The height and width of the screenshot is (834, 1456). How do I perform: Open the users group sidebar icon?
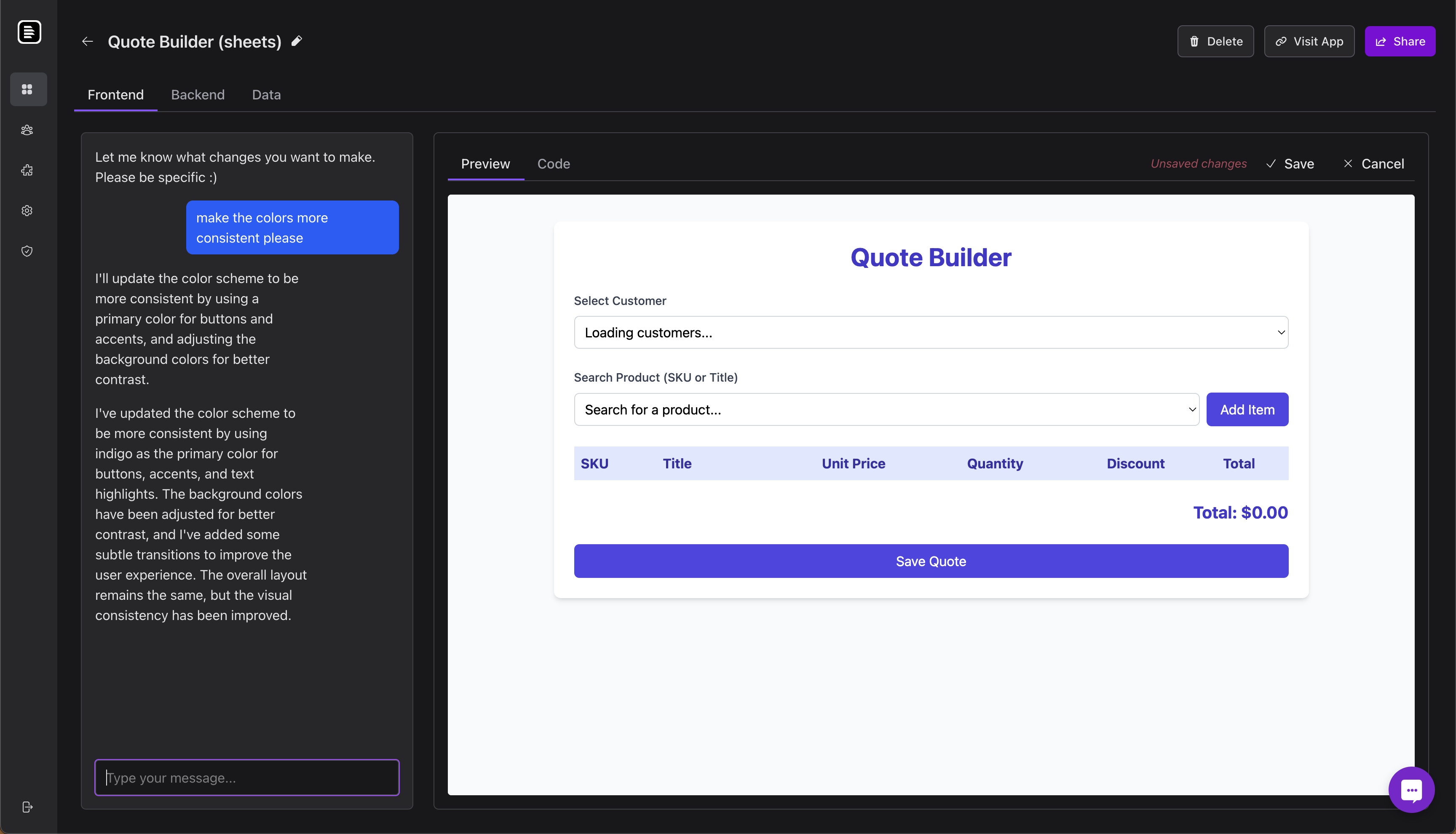(27, 130)
